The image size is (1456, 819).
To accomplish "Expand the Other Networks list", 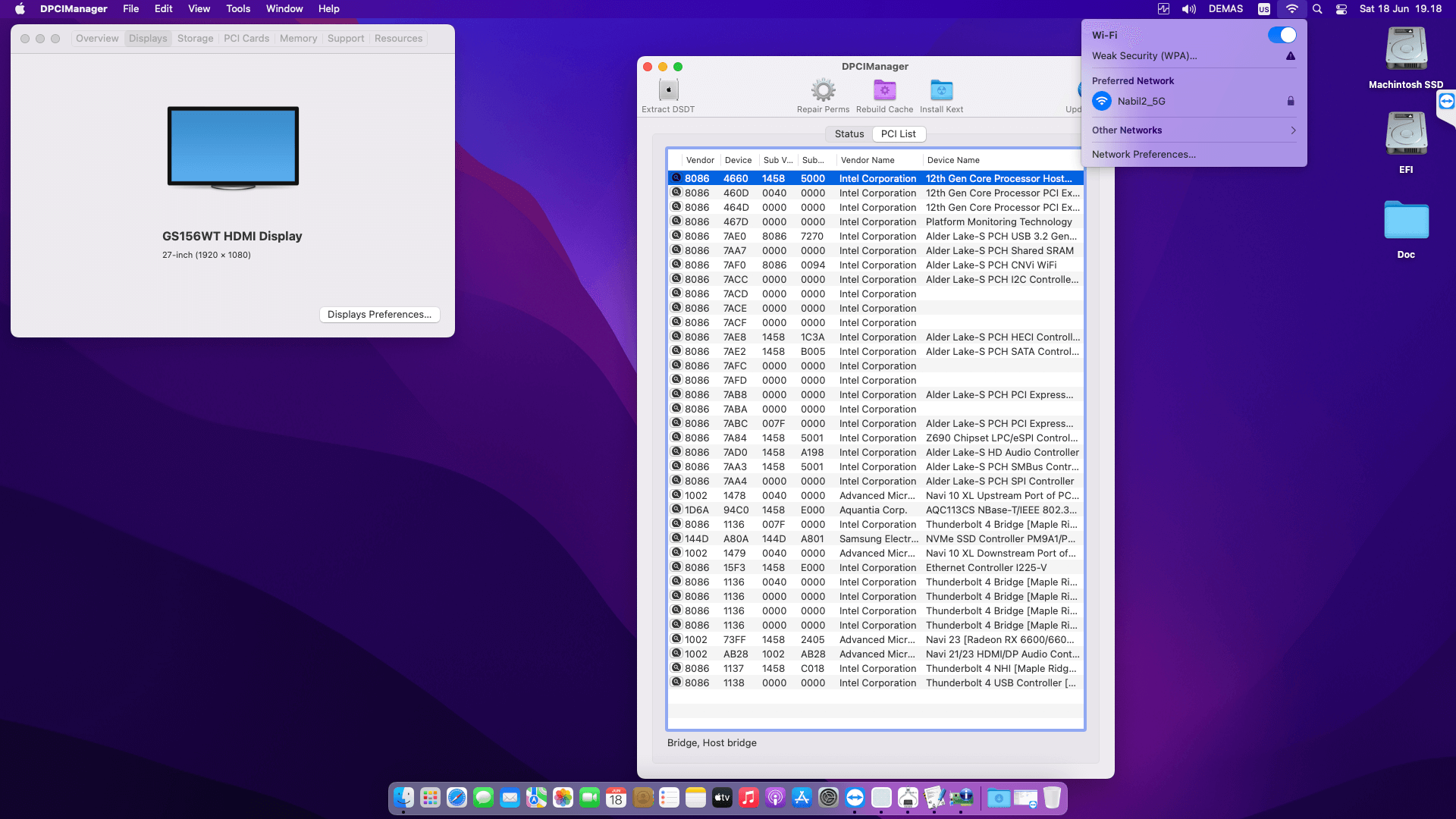I will (1194, 130).
